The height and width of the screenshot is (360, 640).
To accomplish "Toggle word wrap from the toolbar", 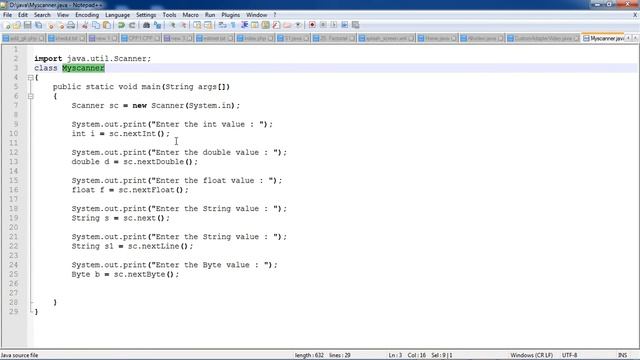I will point(222,25).
